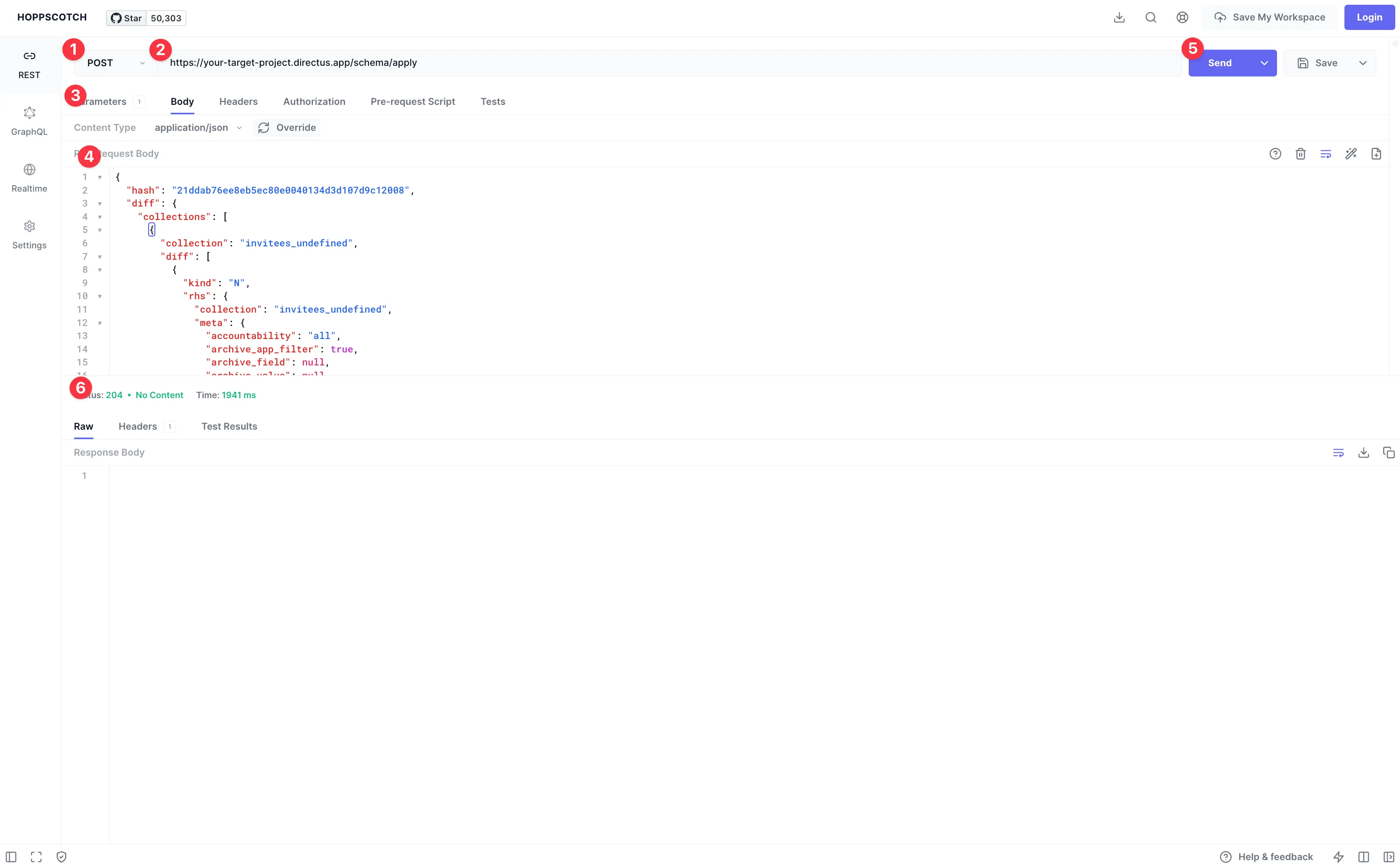Screen dimensions: 1400x868
Task: Open the Realtime sidebar page
Action: coord(29,177)
